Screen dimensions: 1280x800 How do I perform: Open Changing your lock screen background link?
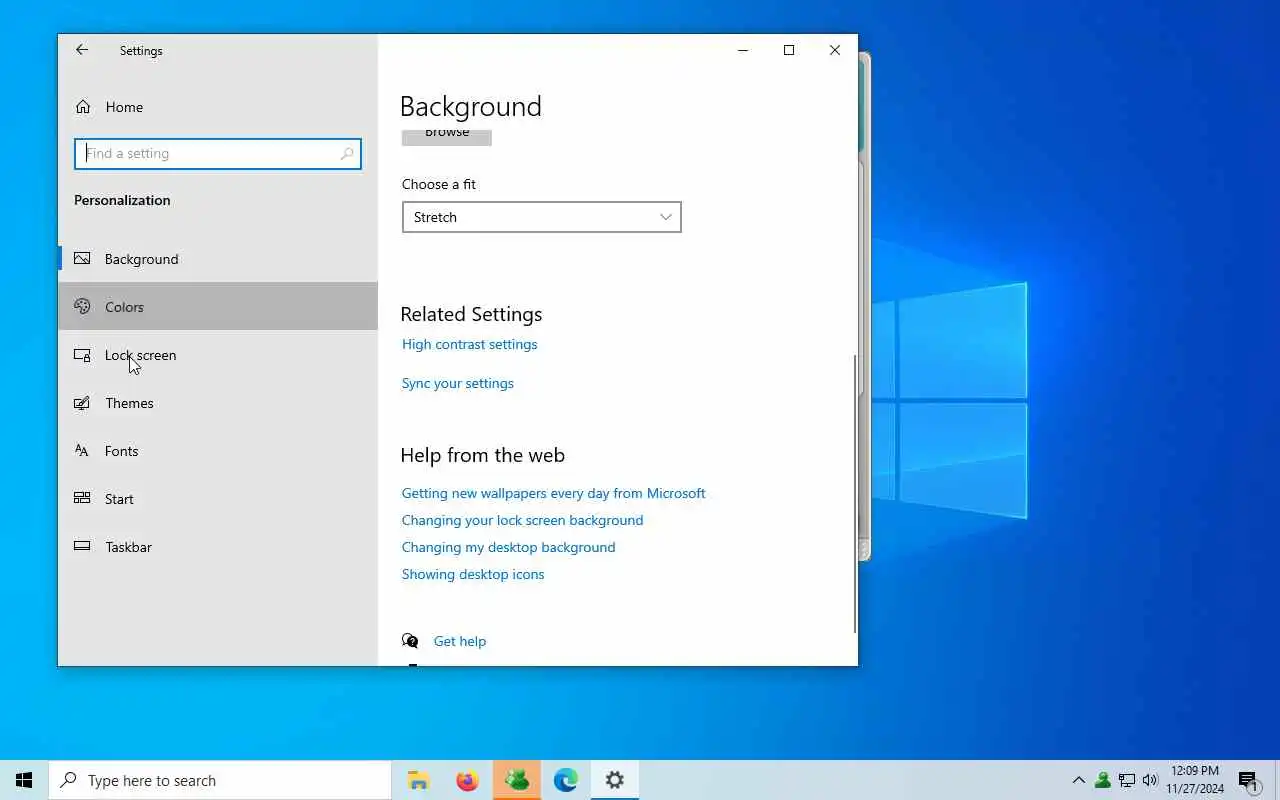pyautogui.click(x=522, y=520)
